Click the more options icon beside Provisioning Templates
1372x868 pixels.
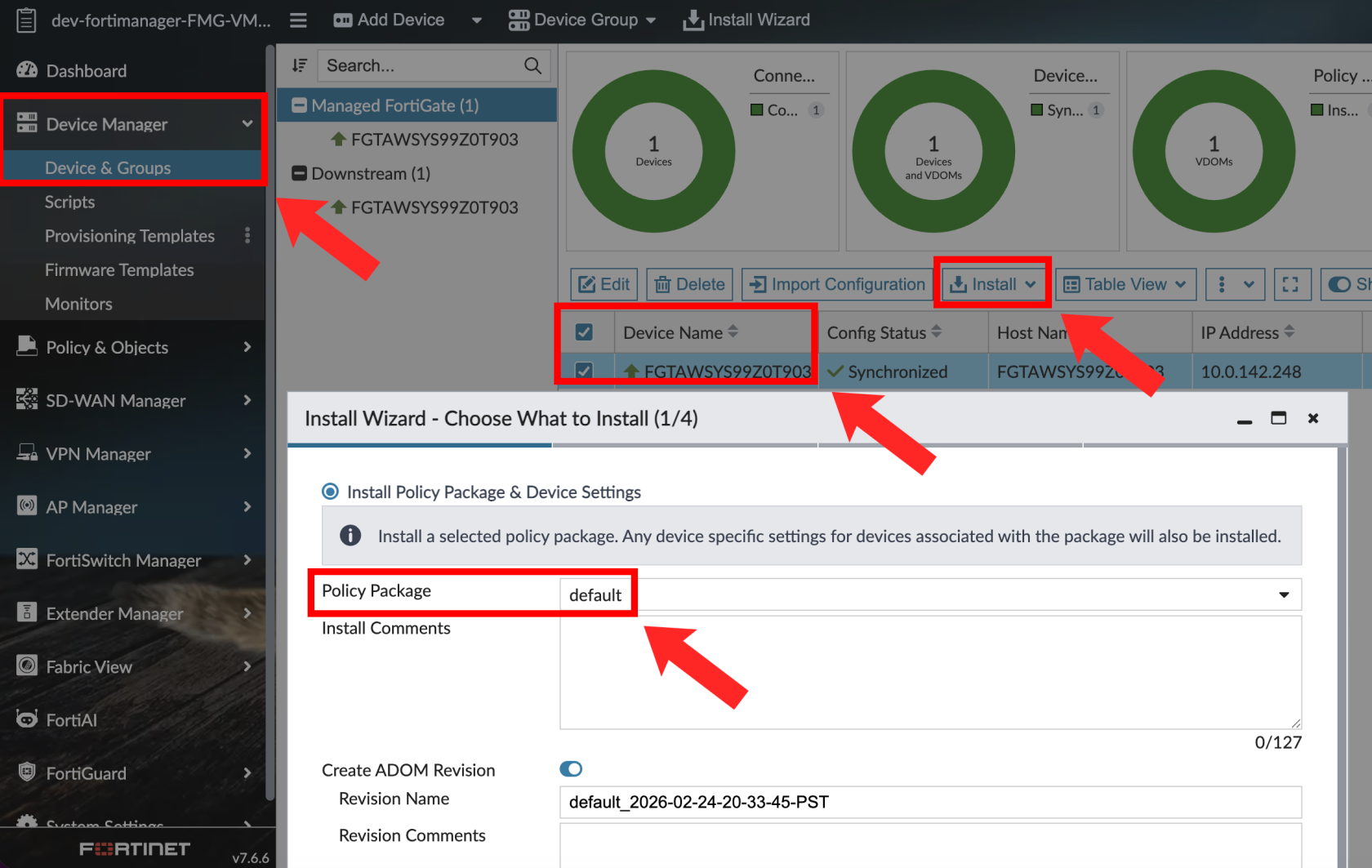pyautogui.click(x=247, y=236)
